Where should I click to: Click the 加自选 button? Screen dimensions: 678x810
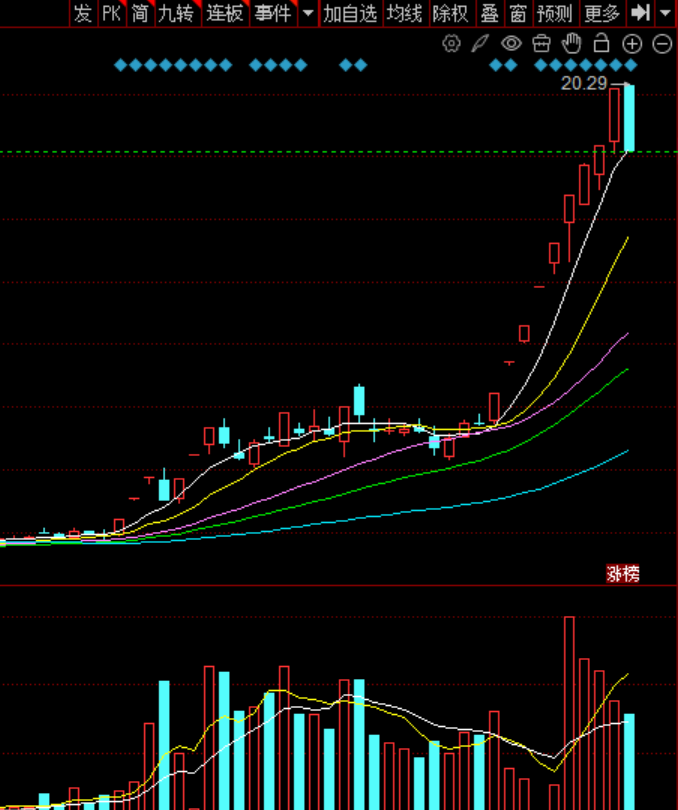[351, 13]
